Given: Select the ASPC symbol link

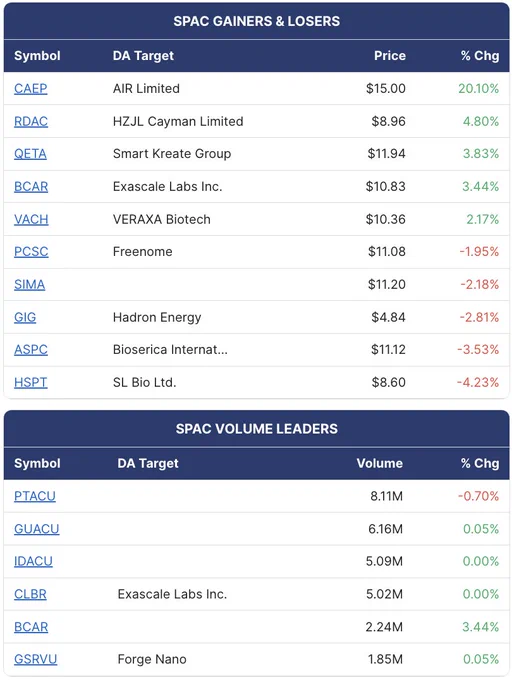Looking at the screenshot, I should click(x=31, y=350).
